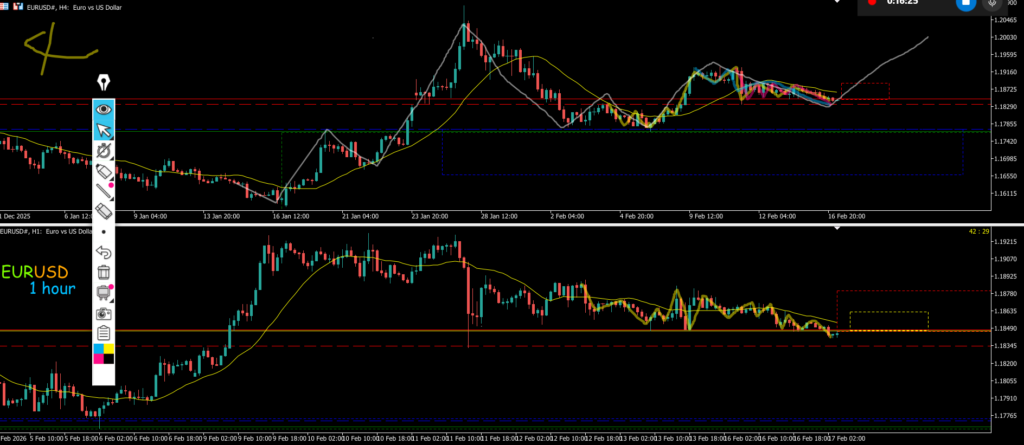Stop the screen recording
Viewport: 1024px width, 445px height.
[965, 4]
